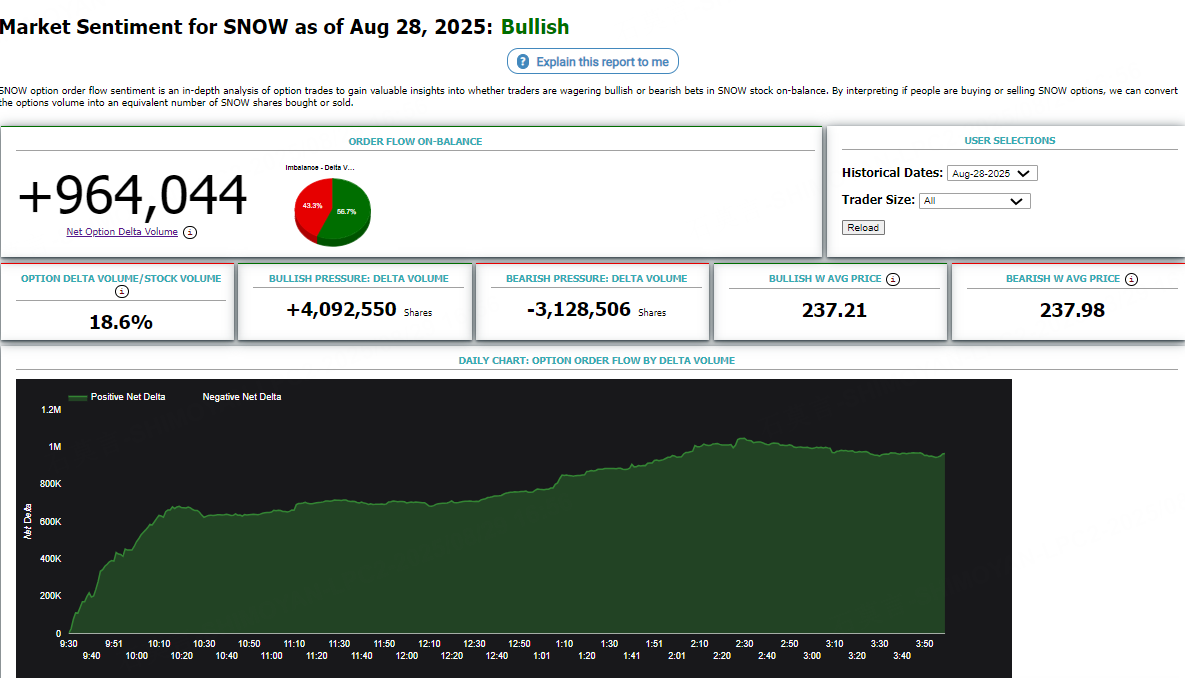1185x678 pixels.
Task: Click the red 43.3% pie slice
Action: [x=310, y=207]
